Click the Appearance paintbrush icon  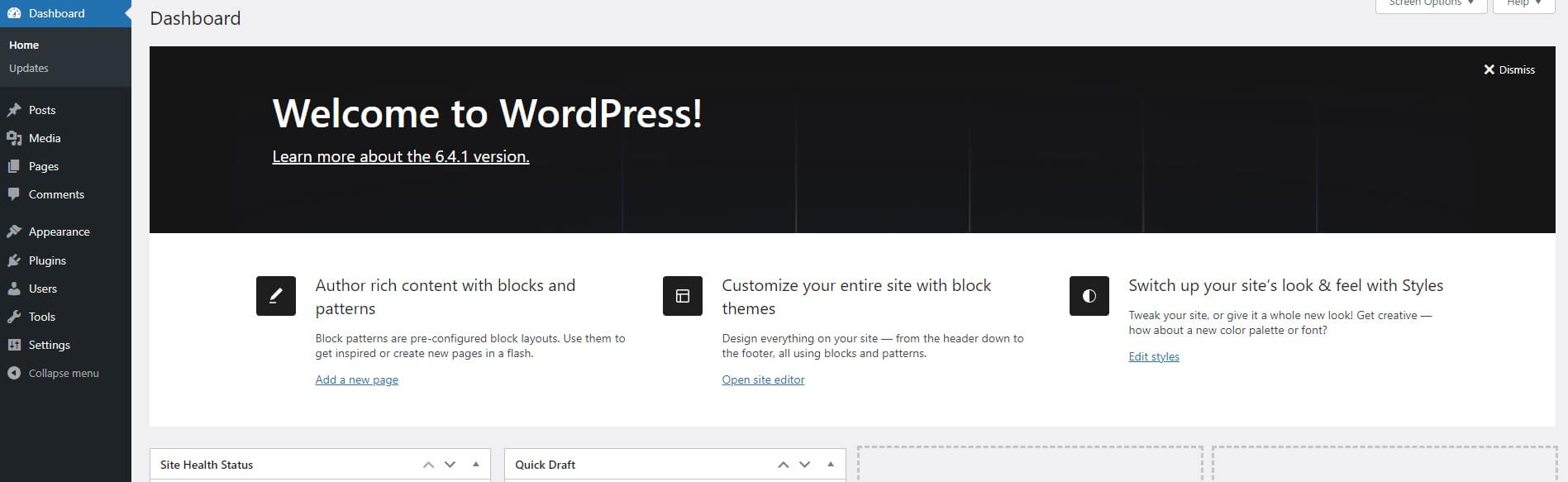(x=14, y=231)
